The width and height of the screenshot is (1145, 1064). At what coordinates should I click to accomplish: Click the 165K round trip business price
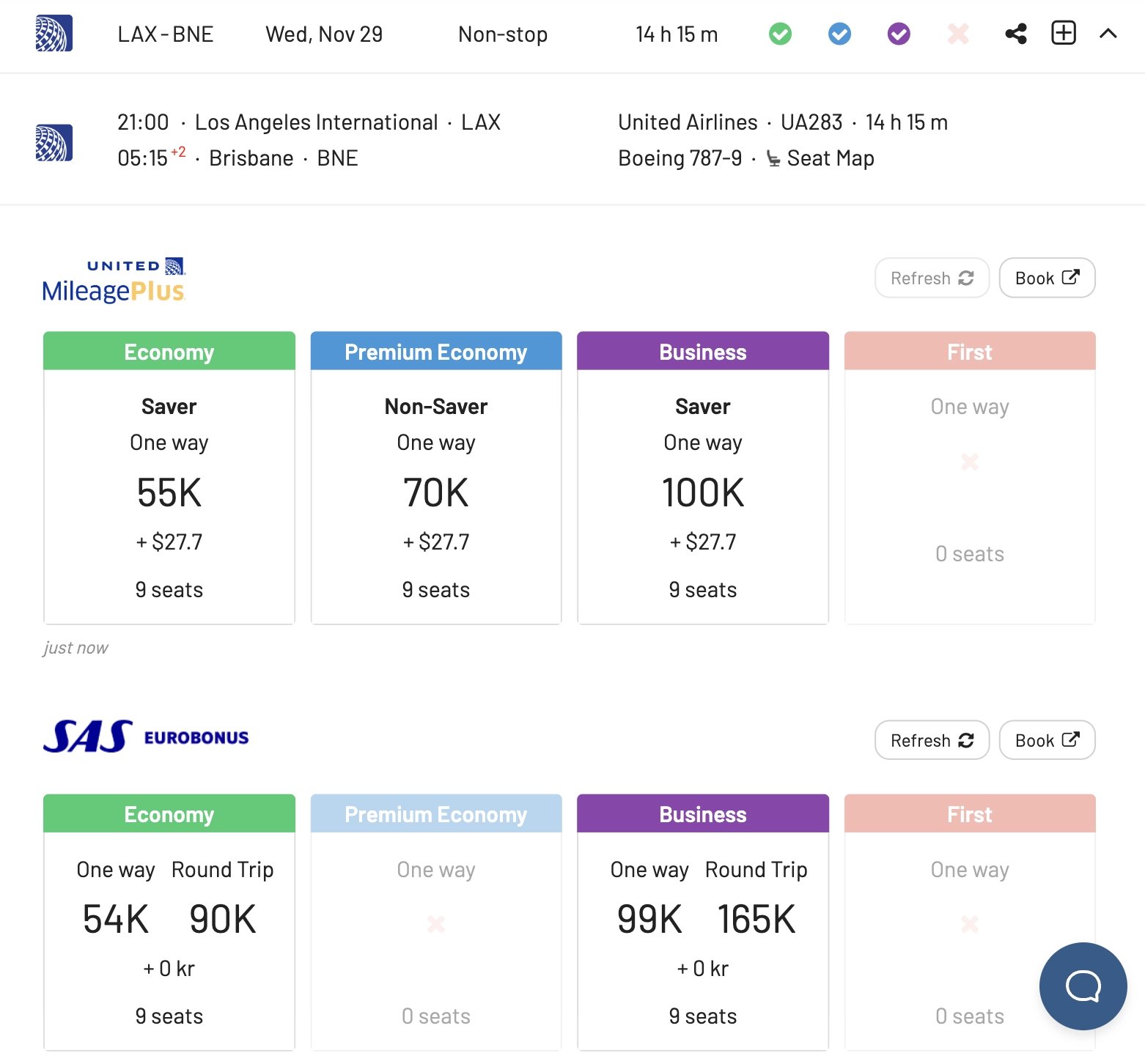pyautogui.click(x=756, y=919)
